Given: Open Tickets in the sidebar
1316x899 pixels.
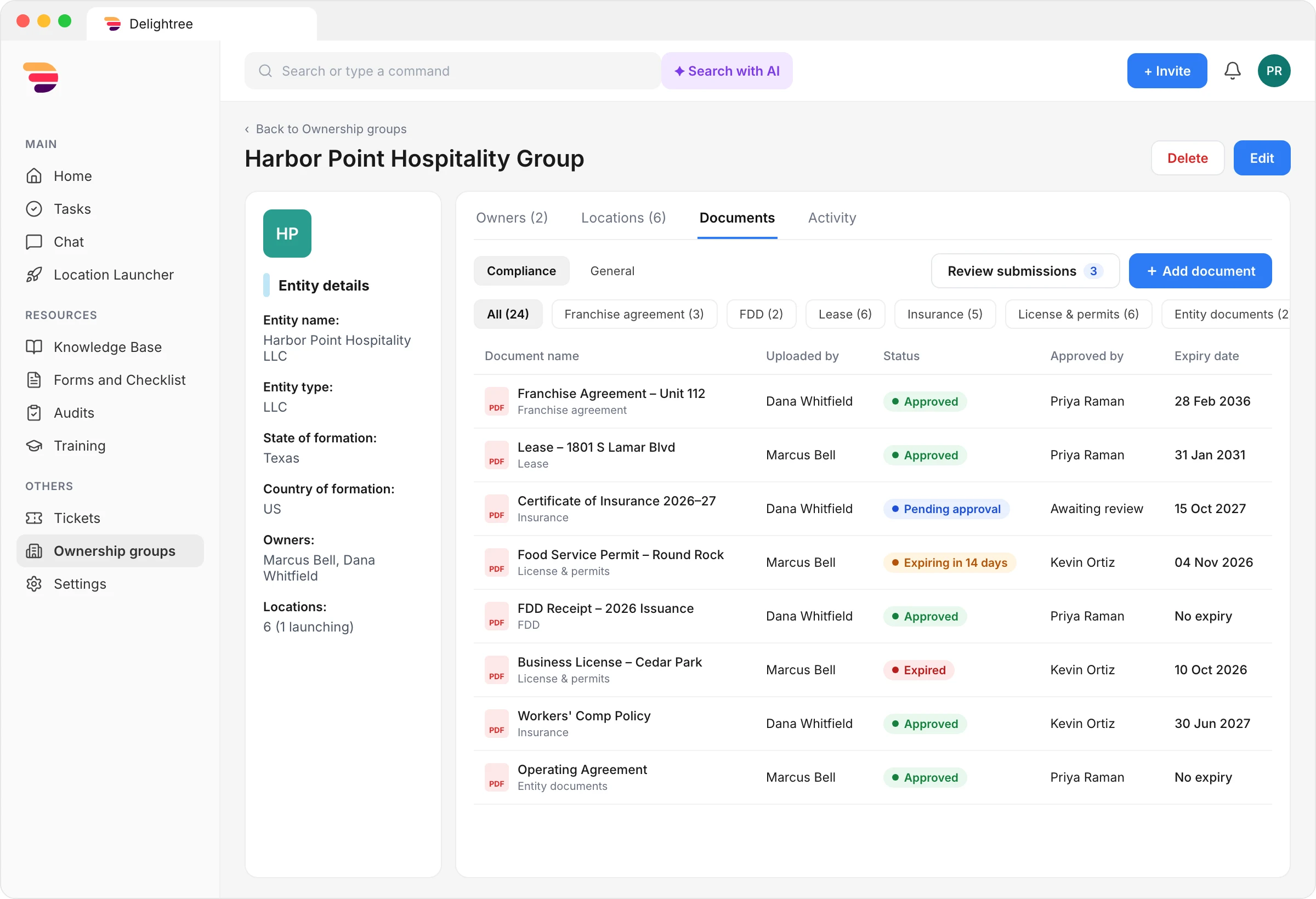Looking at the screenshot, I should (110, 518).
